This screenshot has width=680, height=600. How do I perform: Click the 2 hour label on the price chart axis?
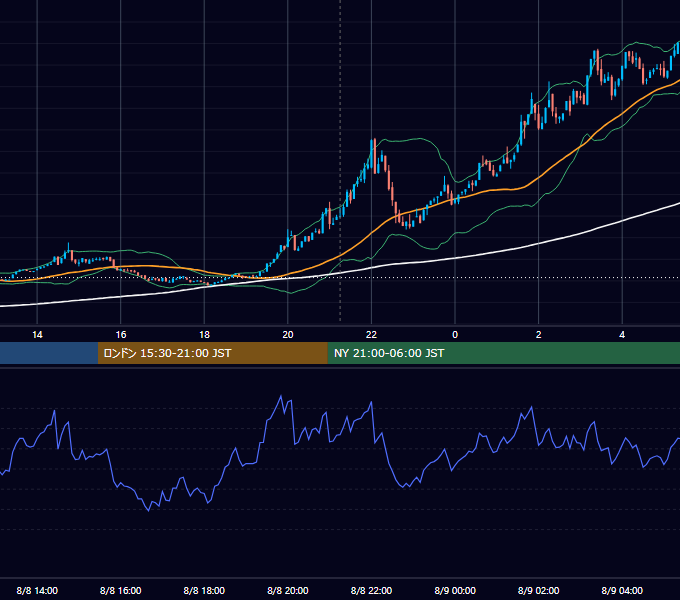point(538,335)
